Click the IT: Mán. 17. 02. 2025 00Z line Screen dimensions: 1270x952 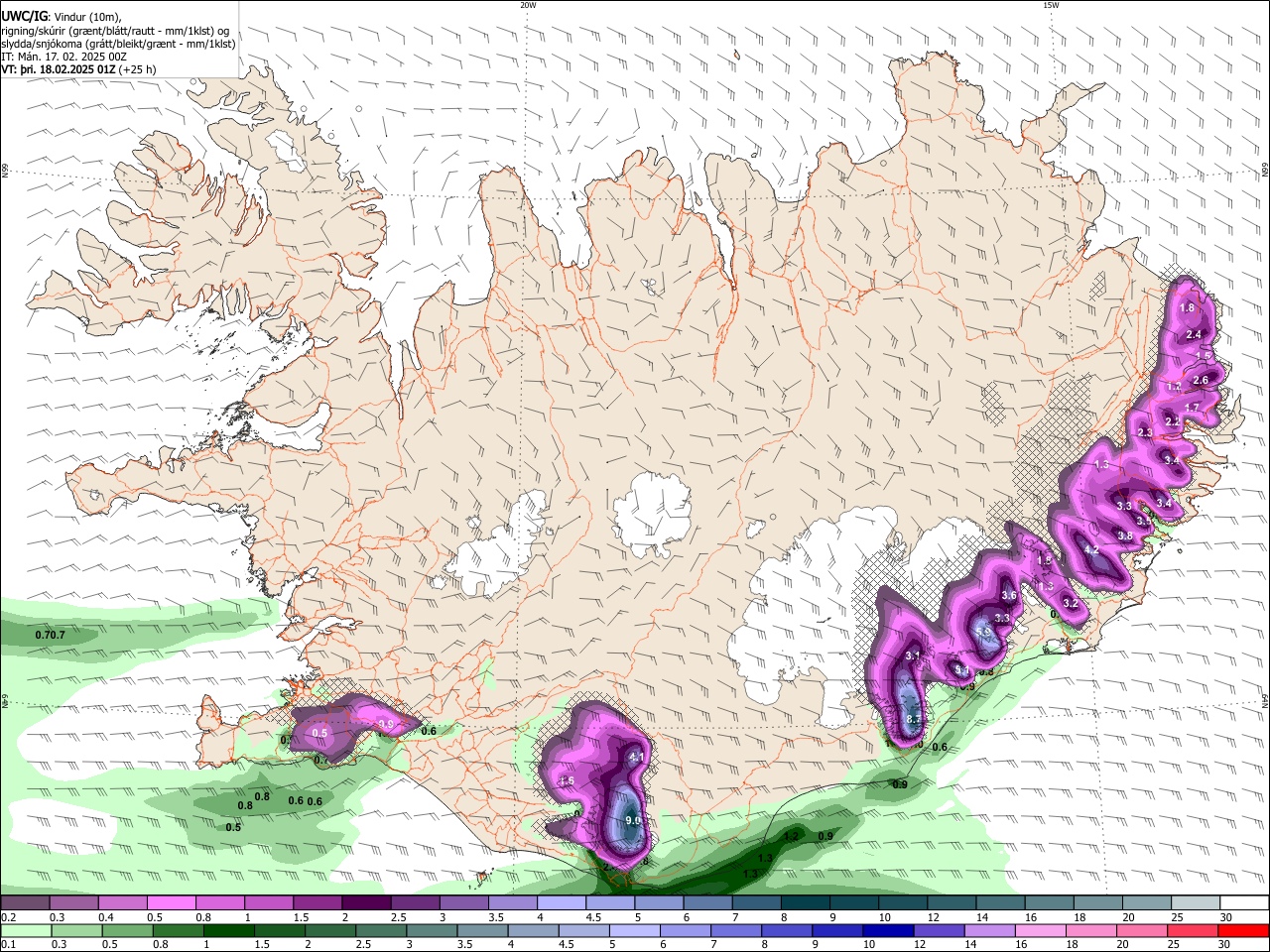point(63,57)
